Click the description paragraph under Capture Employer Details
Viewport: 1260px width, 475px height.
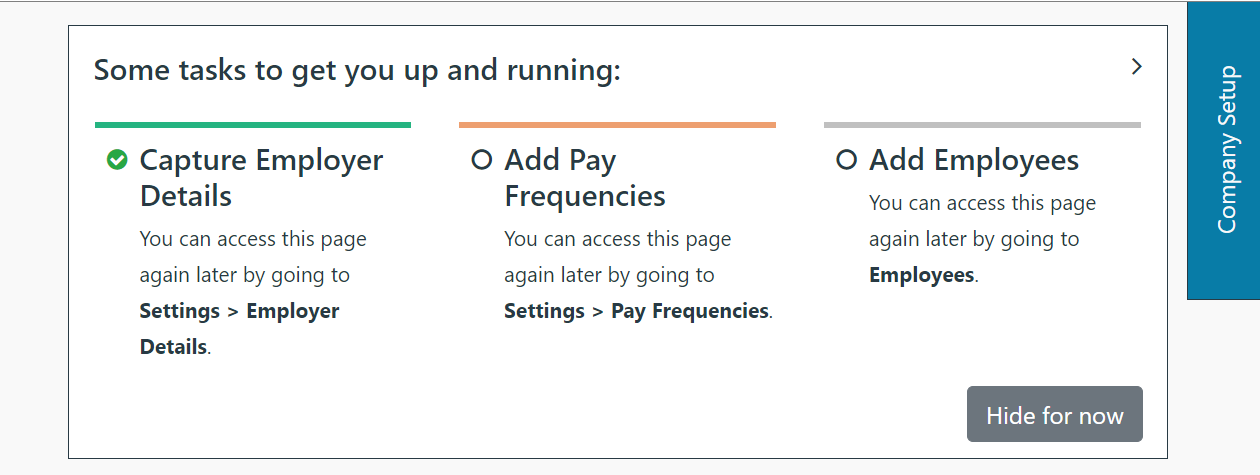click(252, 258)
